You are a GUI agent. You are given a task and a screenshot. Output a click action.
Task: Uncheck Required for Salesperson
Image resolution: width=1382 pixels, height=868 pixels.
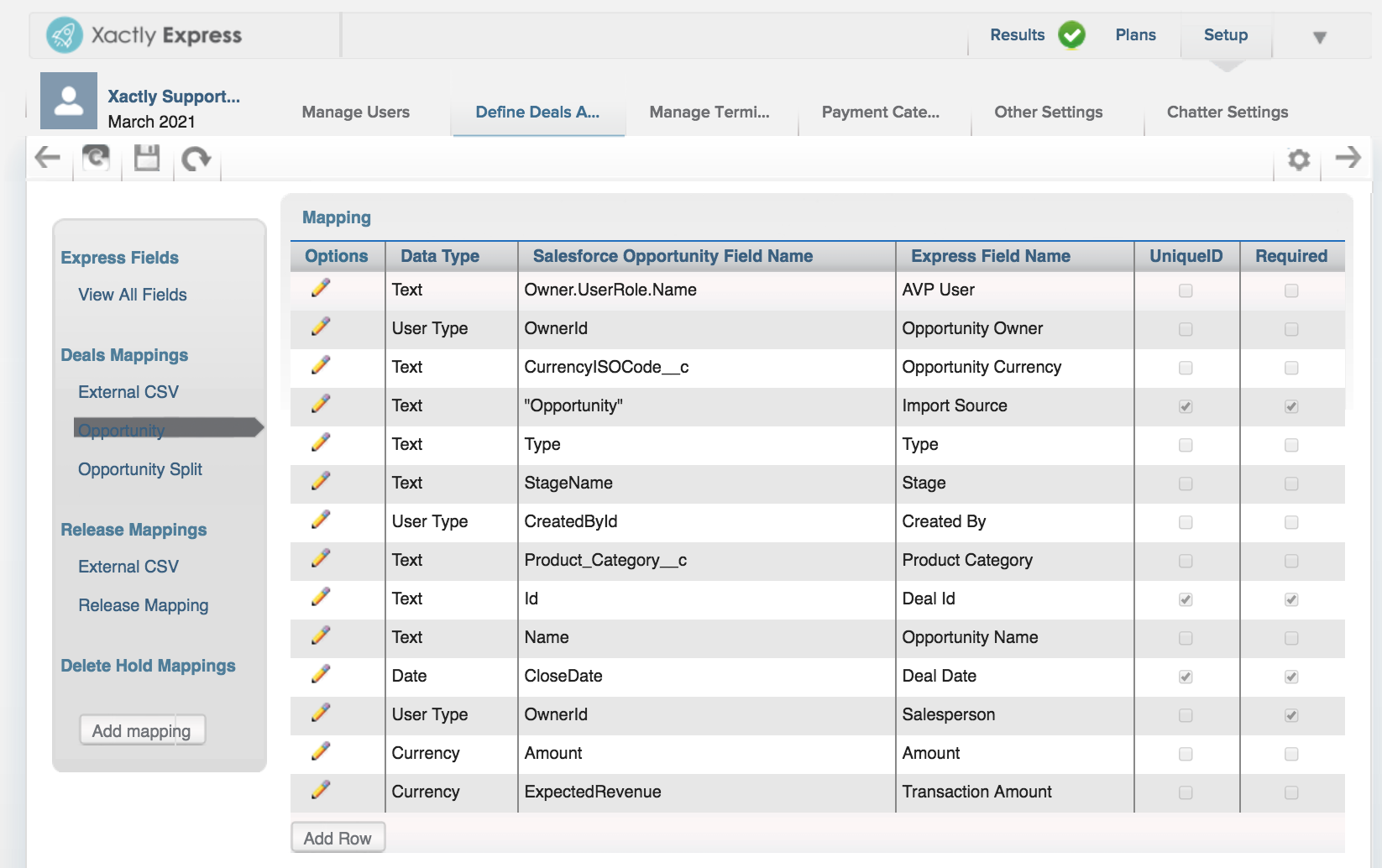1291,715
